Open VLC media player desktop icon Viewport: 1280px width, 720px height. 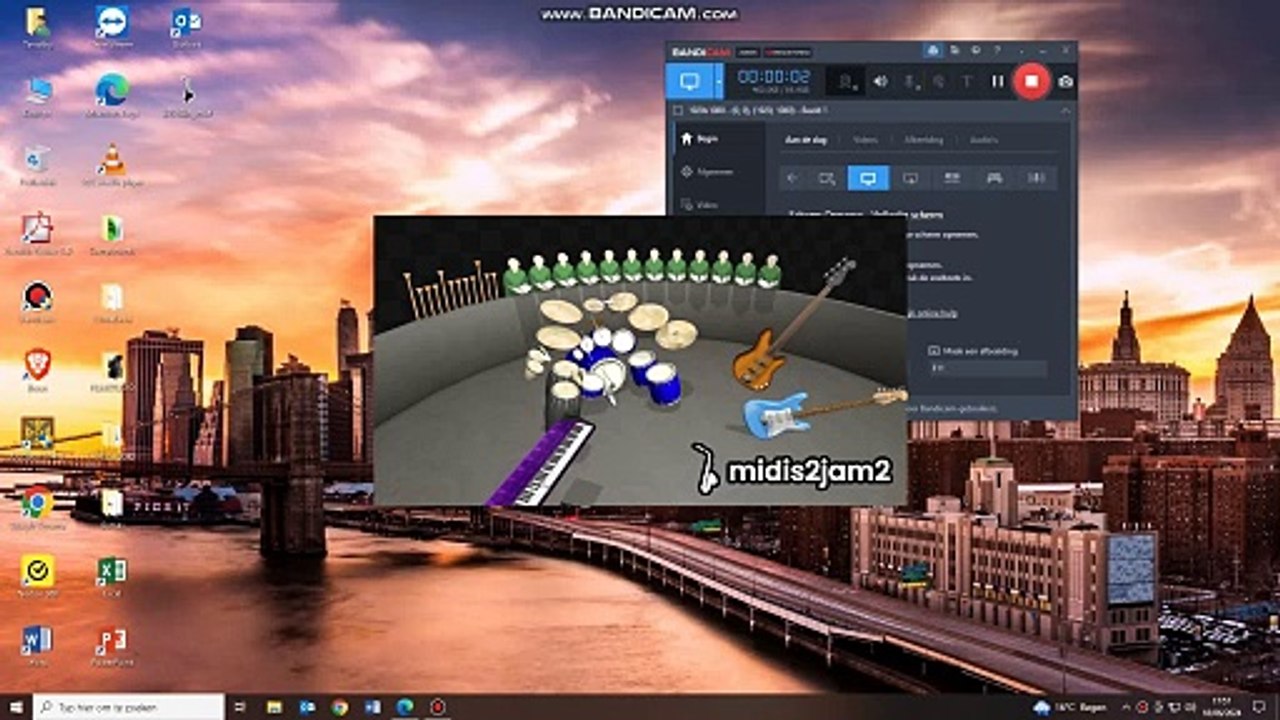click(112, 165)
